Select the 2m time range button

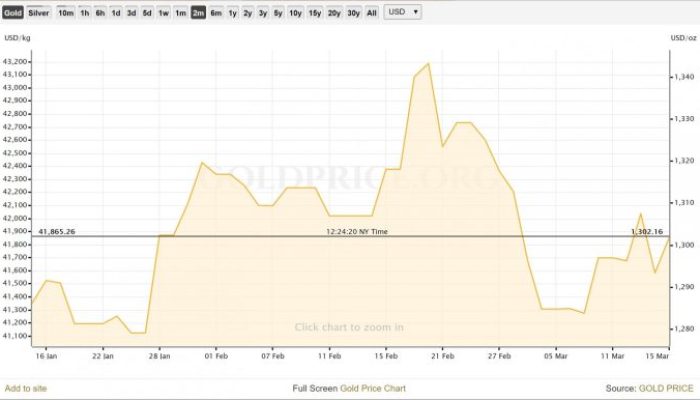[x=198, y=12]
